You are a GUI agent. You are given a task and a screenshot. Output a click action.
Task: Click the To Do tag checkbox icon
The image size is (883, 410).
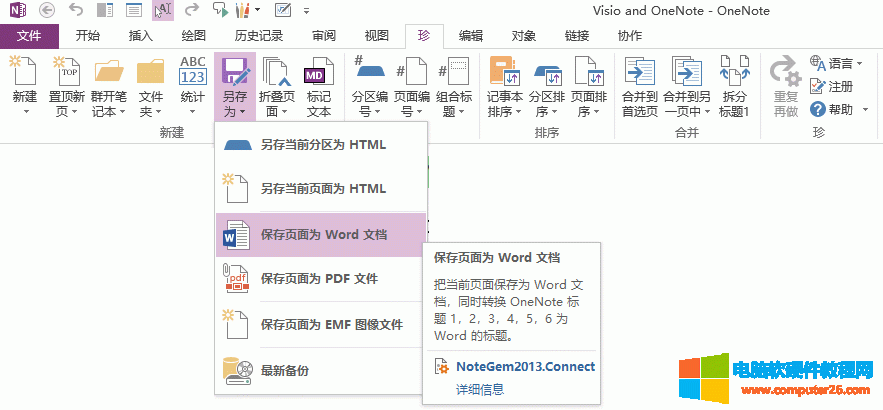point(282,10)
